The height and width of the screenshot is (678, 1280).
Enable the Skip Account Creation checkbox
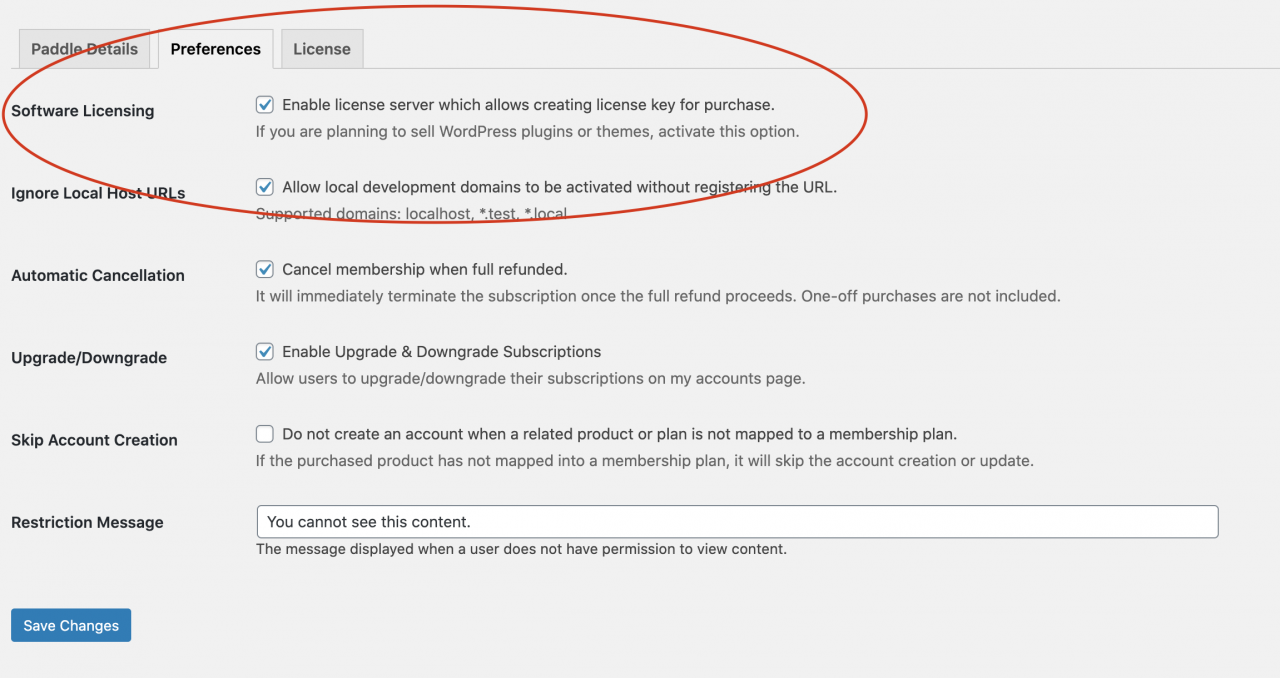tap(265, 434)
